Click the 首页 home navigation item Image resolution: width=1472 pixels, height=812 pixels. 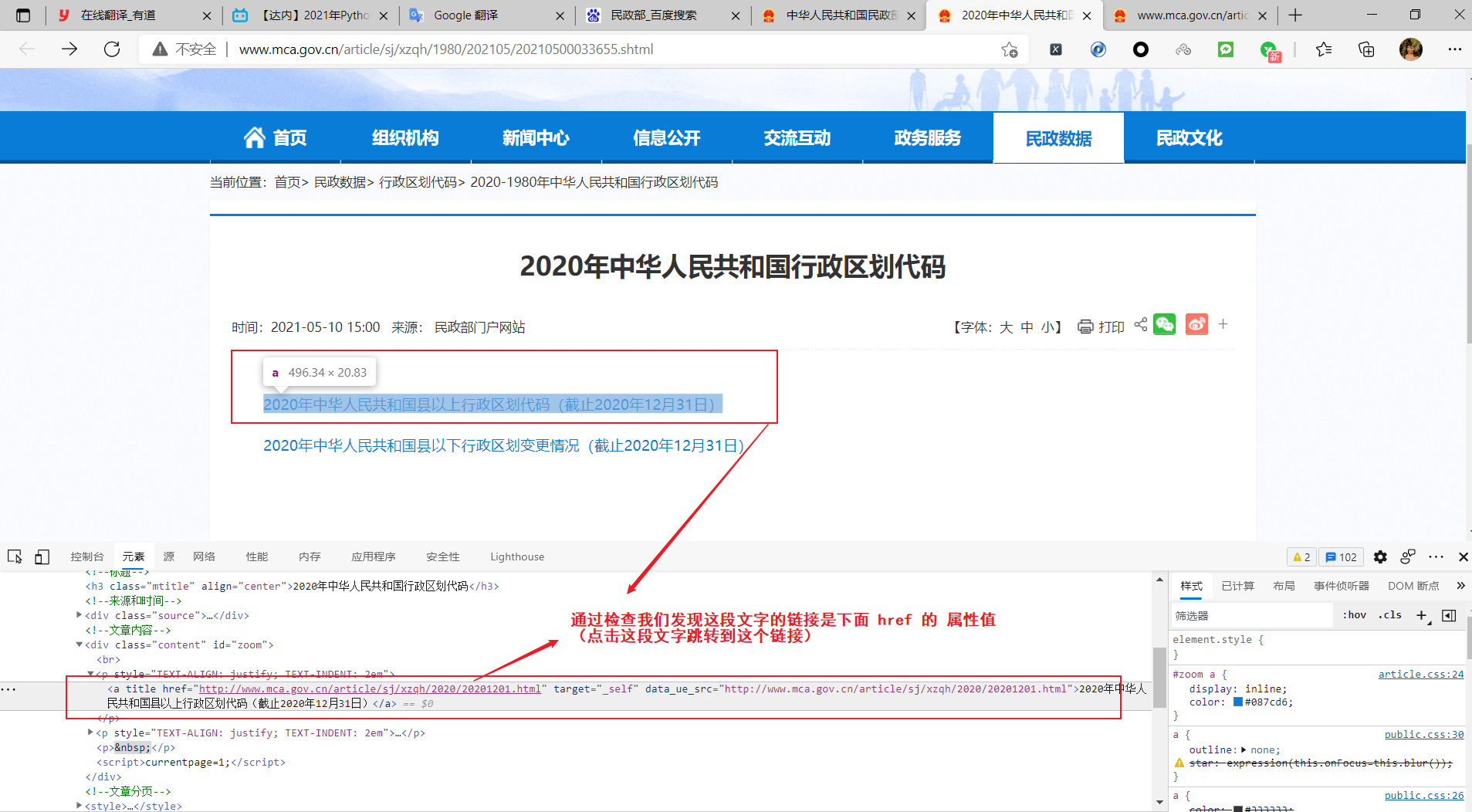point(276,137)
